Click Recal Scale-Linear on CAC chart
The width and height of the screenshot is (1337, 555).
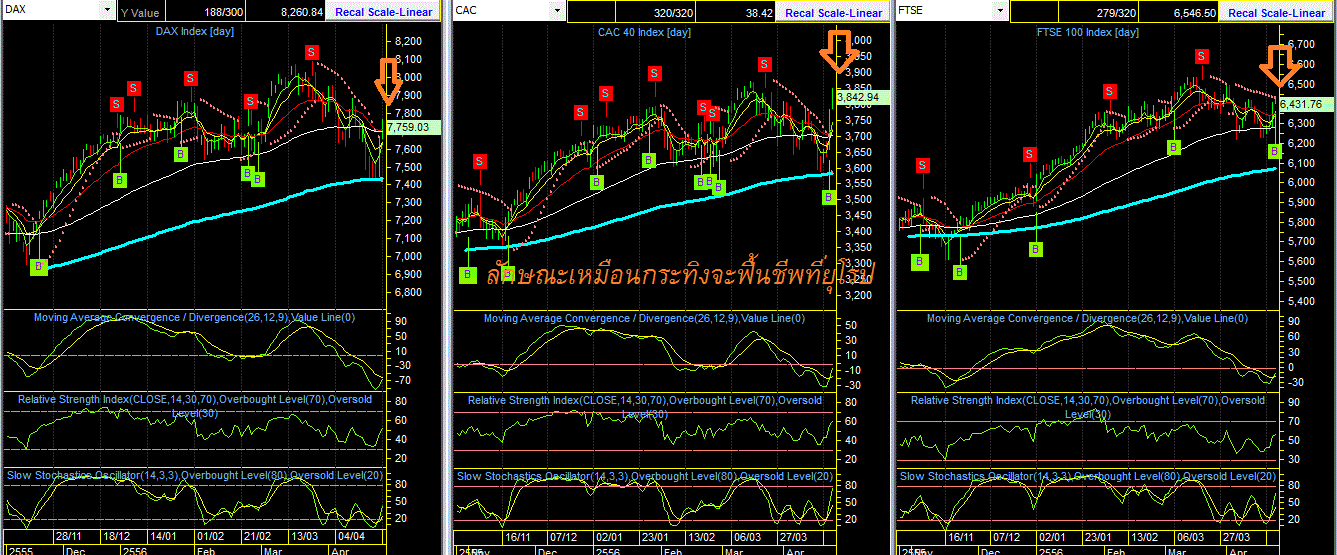click(x=834, y=13)
